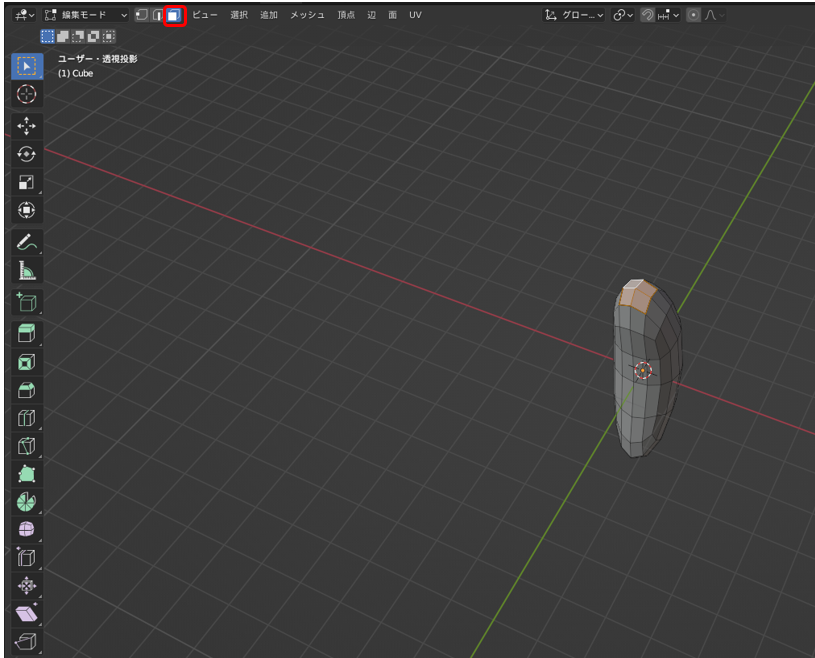Viewport: 815px width, 658px height.
Task: Pick the Knife tool
Action: click(27, 446)
